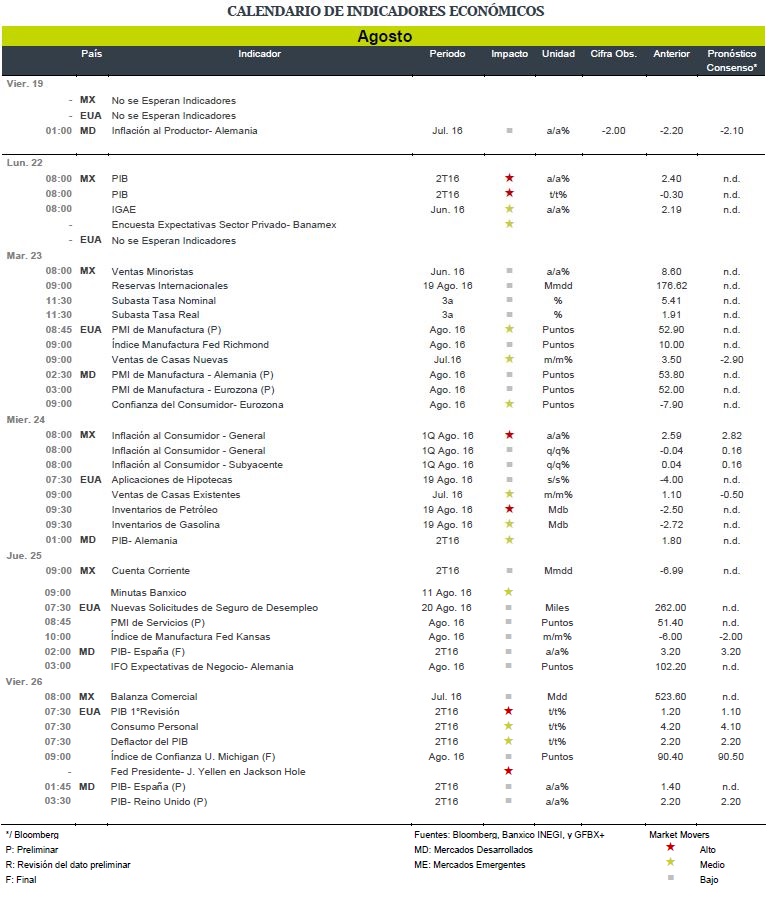Screen dimensions: 778x906
Task: Click the yellow star for Minutas Banxico
Action: click(508, 592)
